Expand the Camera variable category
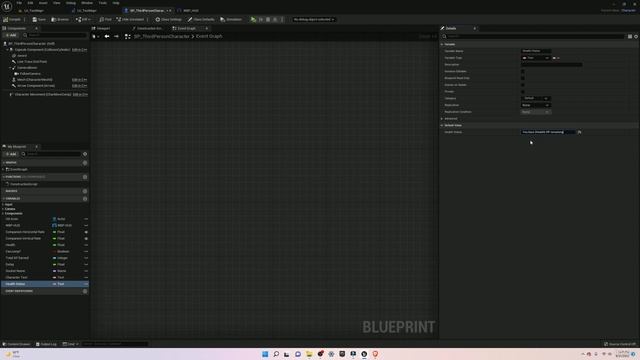The image size is (640, 360). click(x=3, y=209)
